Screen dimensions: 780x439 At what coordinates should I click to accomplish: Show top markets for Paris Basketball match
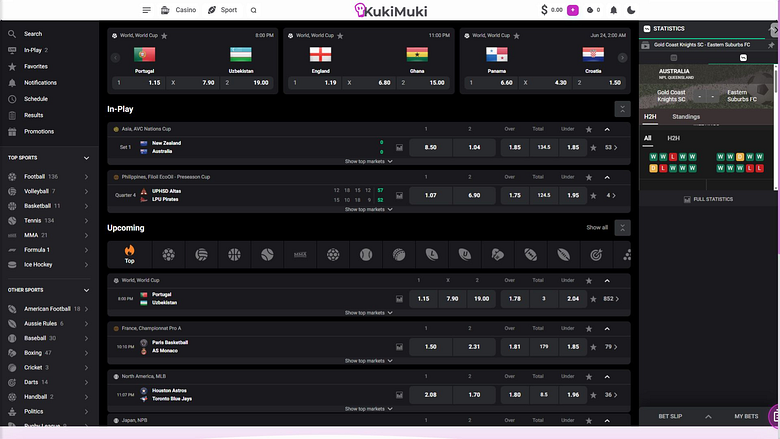pyautogui.click(x=369, y=361)
